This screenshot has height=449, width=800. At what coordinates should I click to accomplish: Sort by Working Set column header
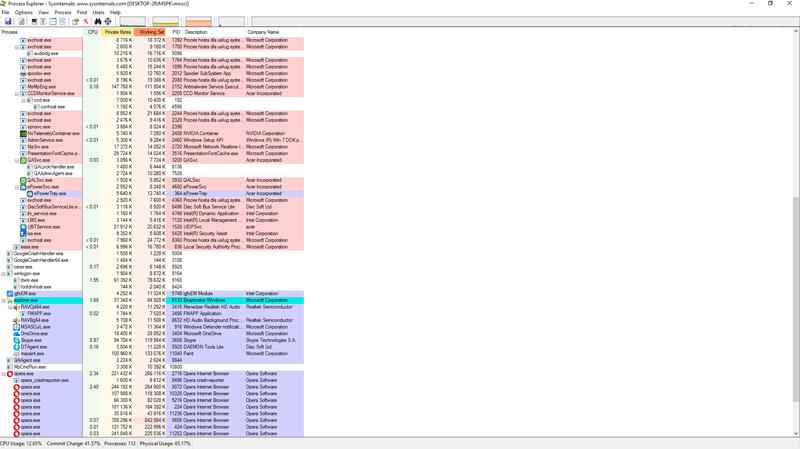pyautogui.click(x=151, y=32)
